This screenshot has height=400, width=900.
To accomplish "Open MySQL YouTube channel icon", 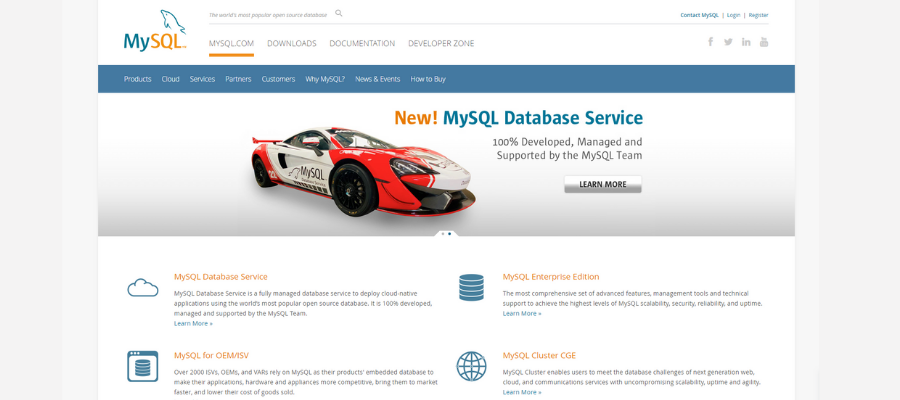I will (764, 42).
